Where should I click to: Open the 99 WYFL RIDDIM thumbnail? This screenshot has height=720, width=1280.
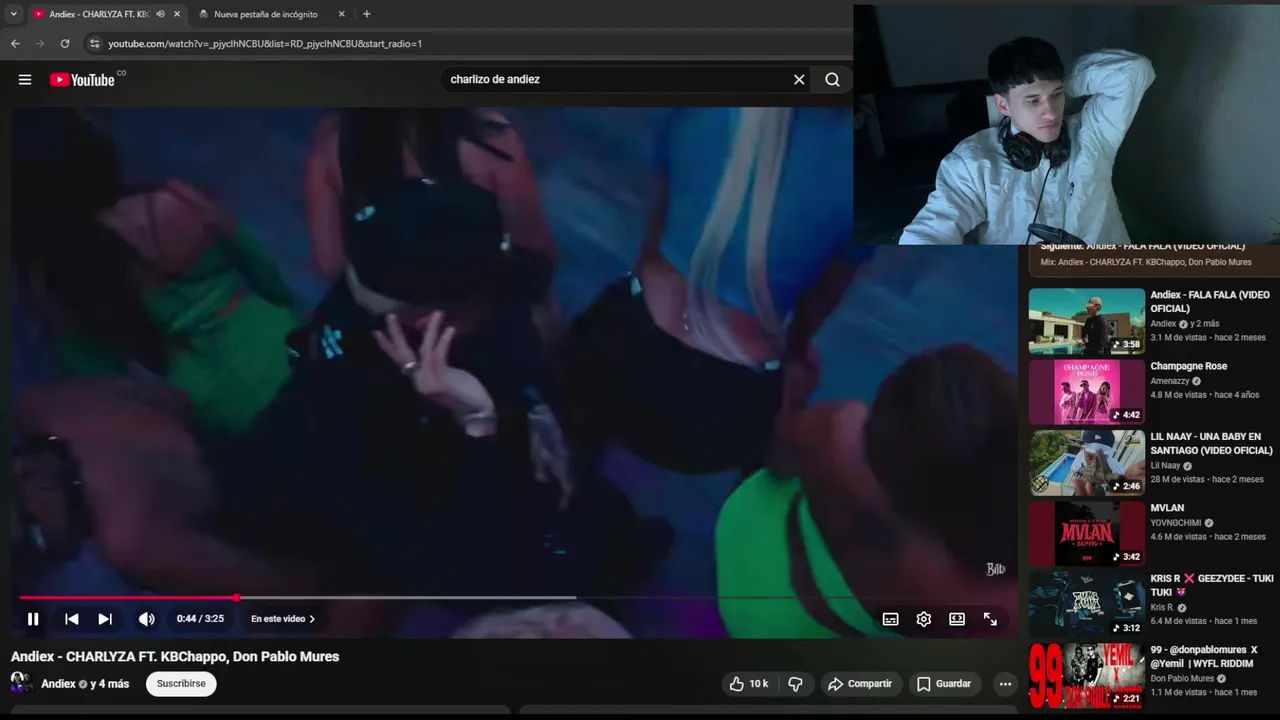point(1087,677)
